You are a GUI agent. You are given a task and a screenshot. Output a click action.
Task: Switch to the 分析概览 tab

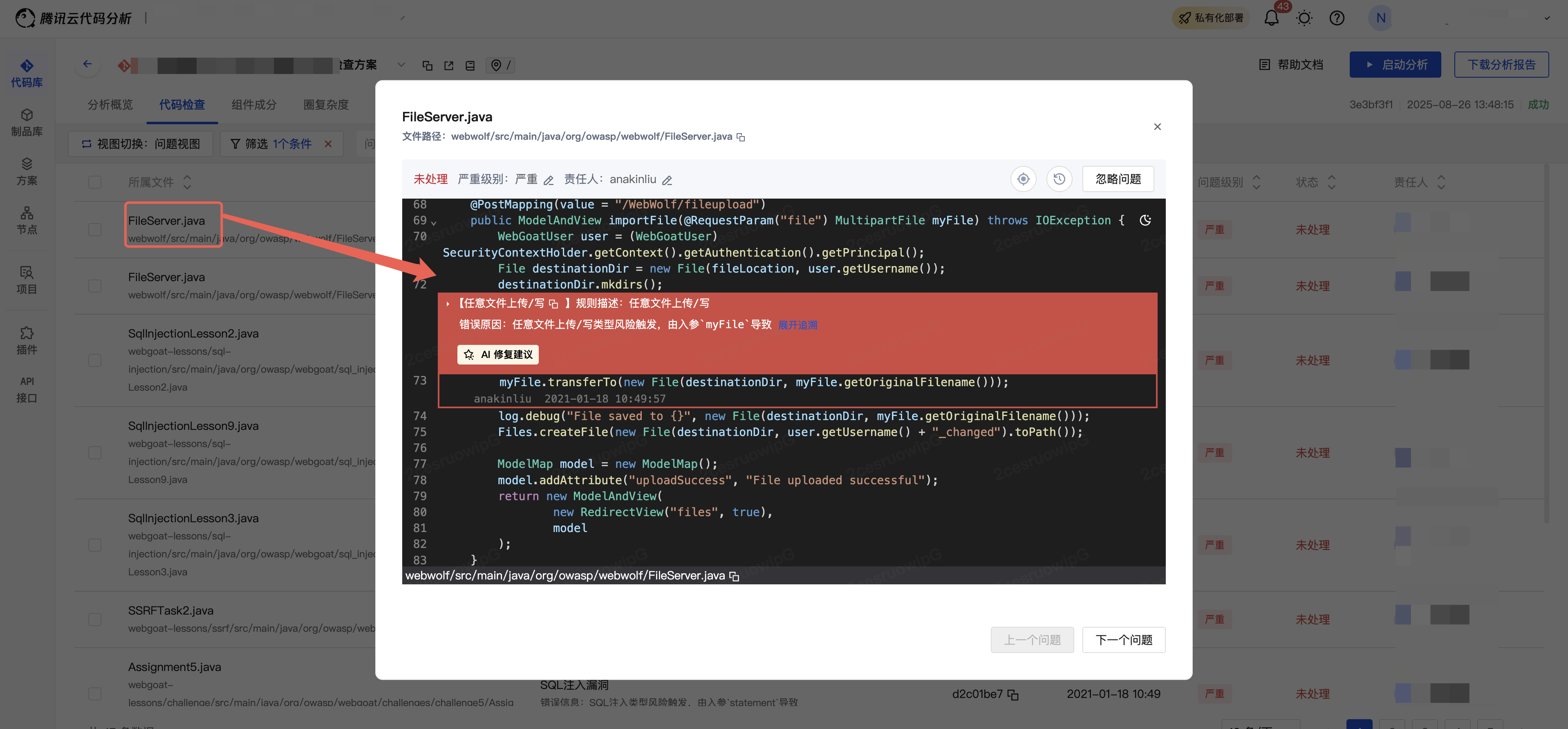(110, 105)
